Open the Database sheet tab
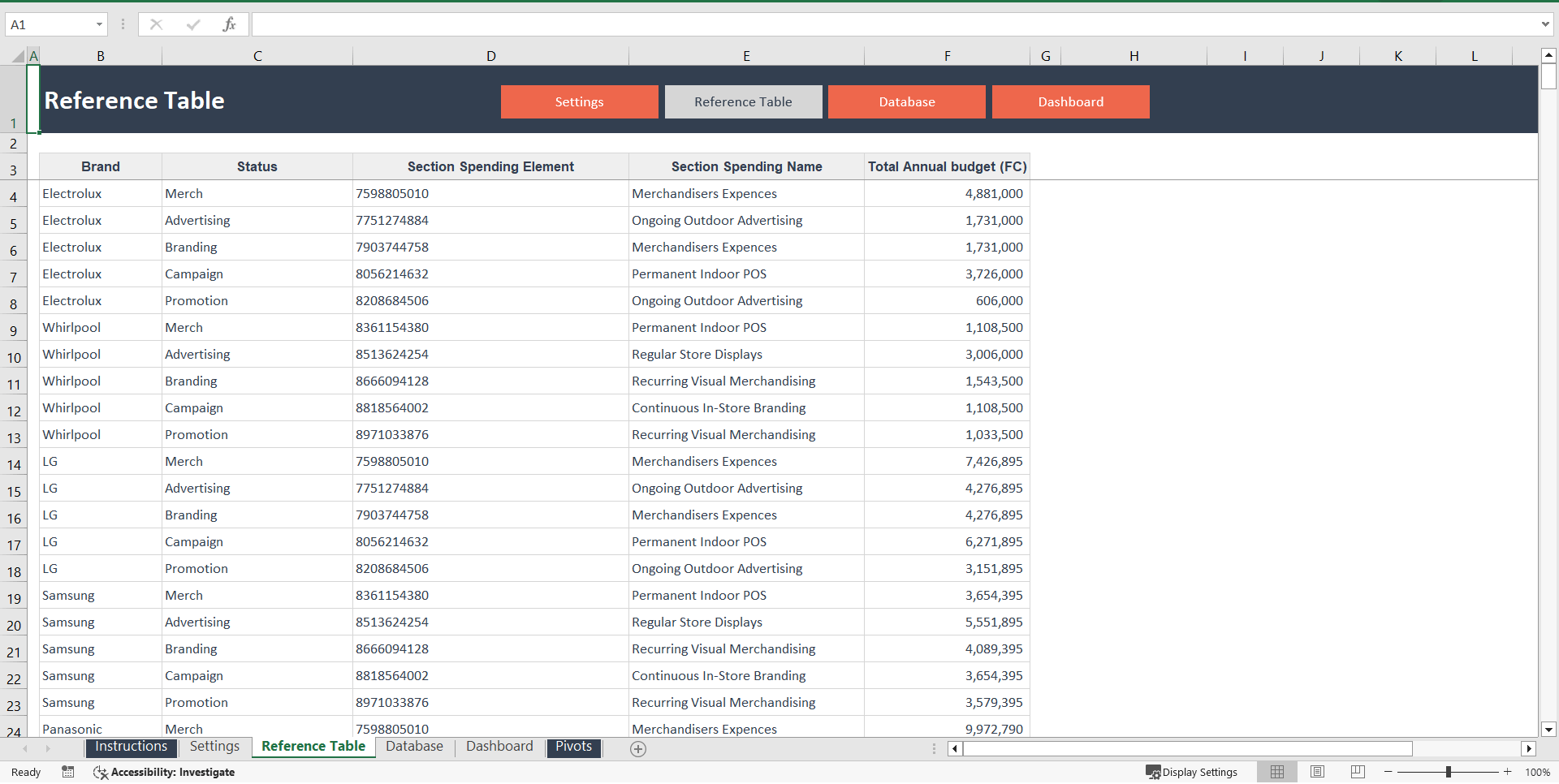The height and width of the screenshot is (784, 1559). [414, 747]
